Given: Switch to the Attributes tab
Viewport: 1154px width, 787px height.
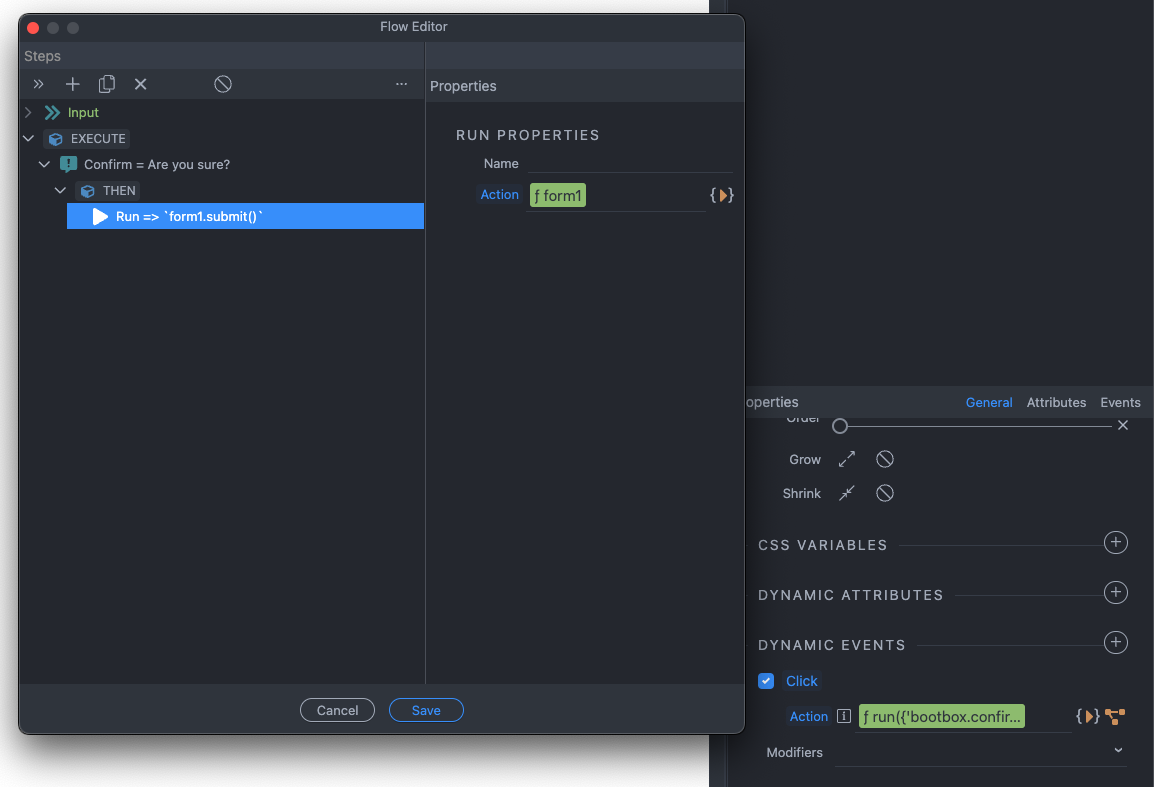Looking at the screenshot, I should [x=1056, y=402].
